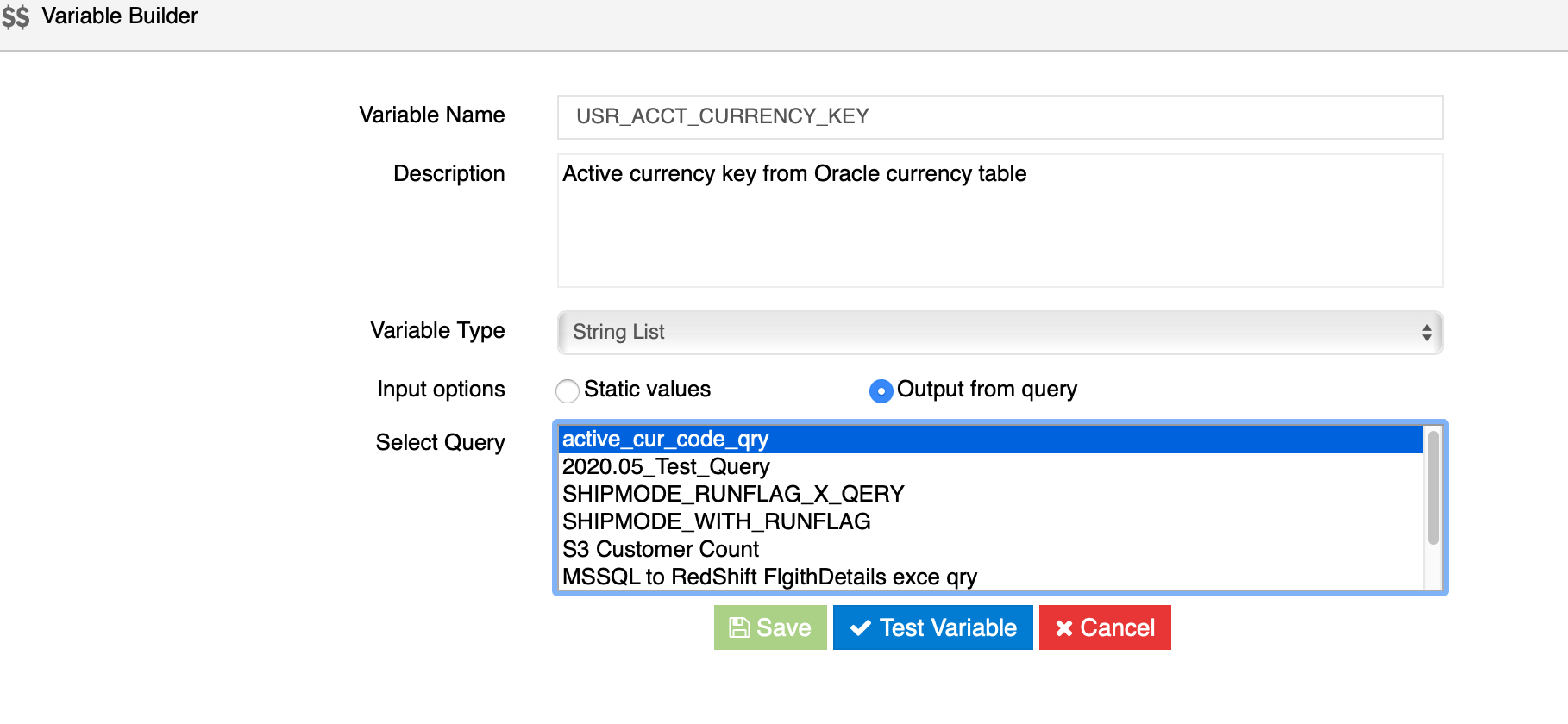Select S3 Customer Count query

coord(991,550)
